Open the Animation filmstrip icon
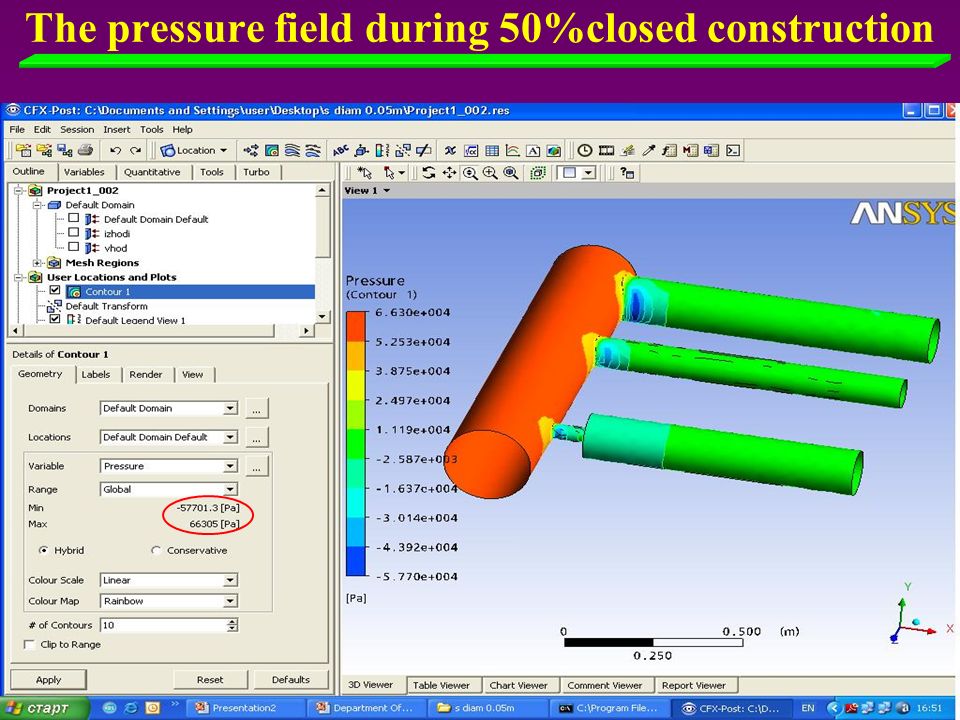This screenshot has height=720, width=960. pos(606,150)
